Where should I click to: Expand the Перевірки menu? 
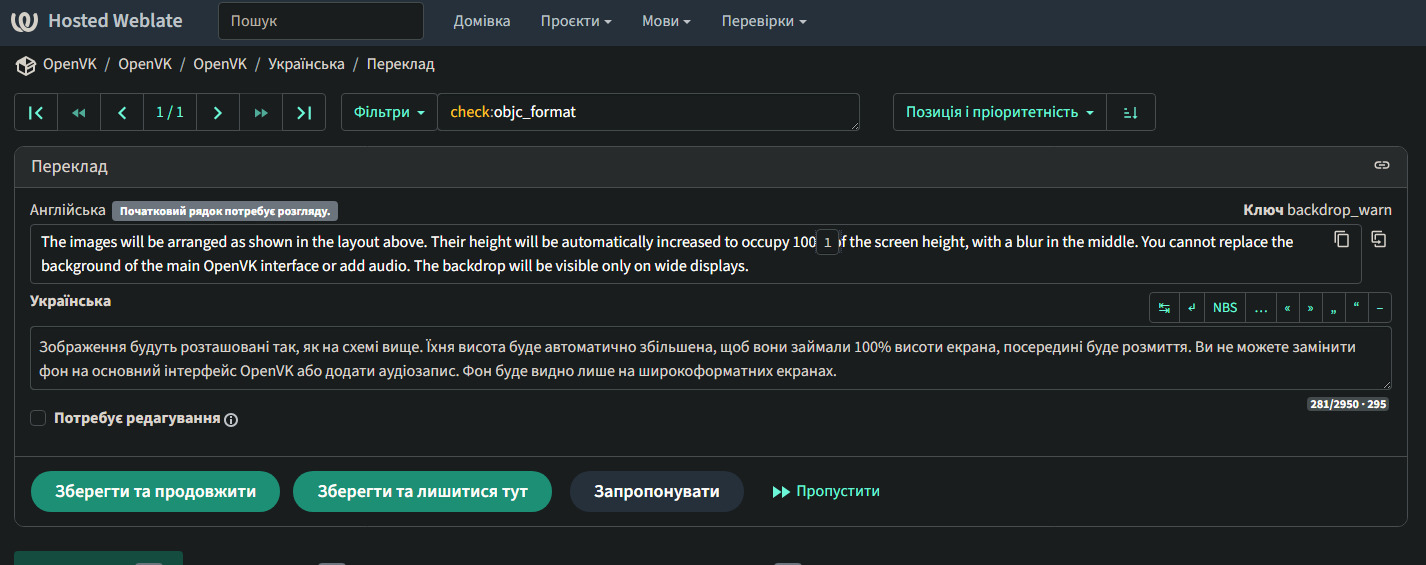point(764,21)
